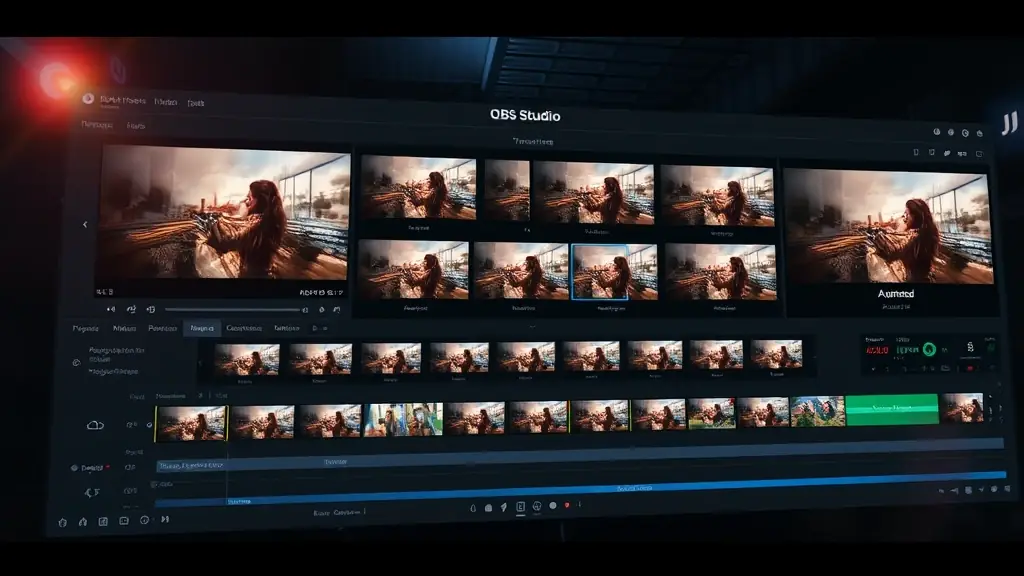Select the narrow thumbnail in the grid's top row
The image size is (1024, 576).
507,191
